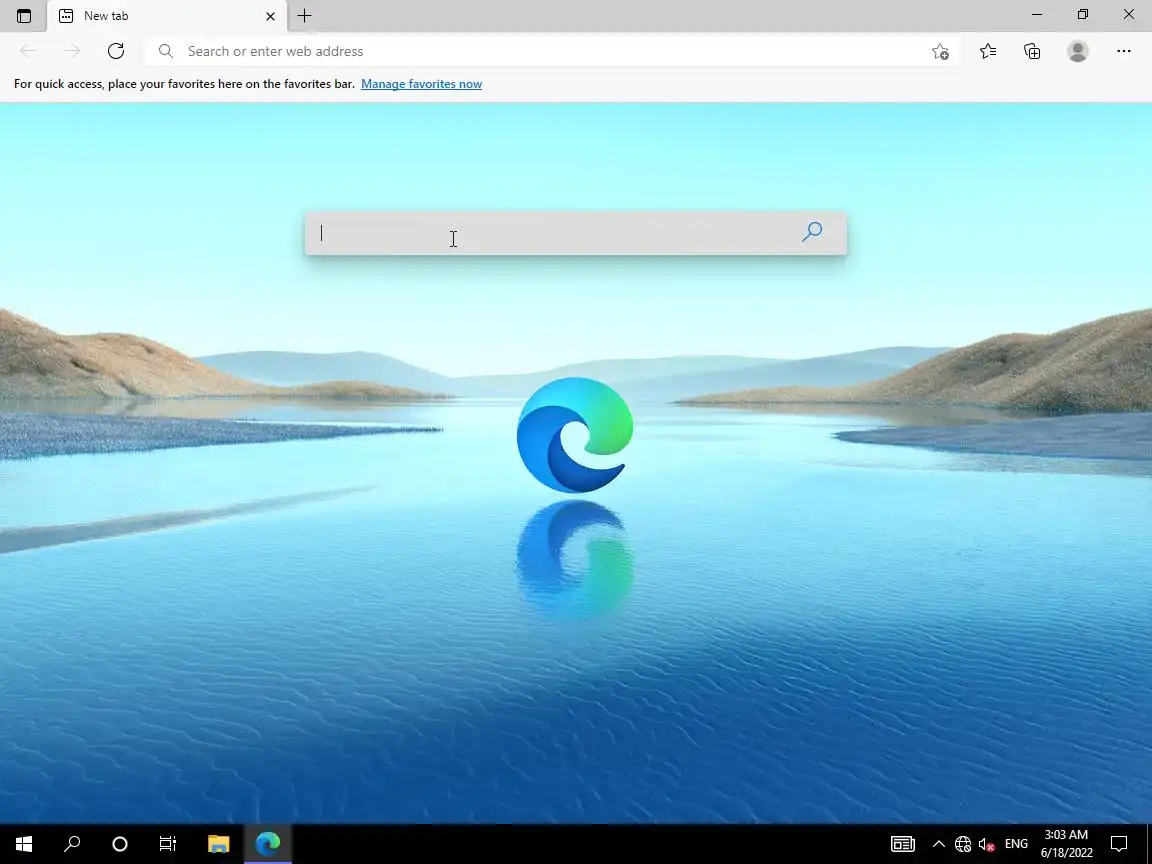Screen dimensions: 1152x864
Task: Open File Explorer from taskbar
Action: point(218,843)
